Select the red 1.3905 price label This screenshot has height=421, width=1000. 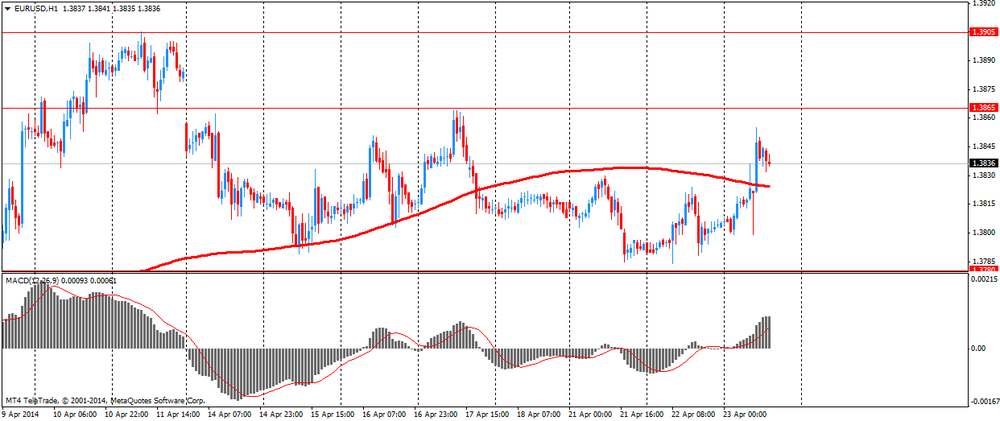click(x=983, y=32)
